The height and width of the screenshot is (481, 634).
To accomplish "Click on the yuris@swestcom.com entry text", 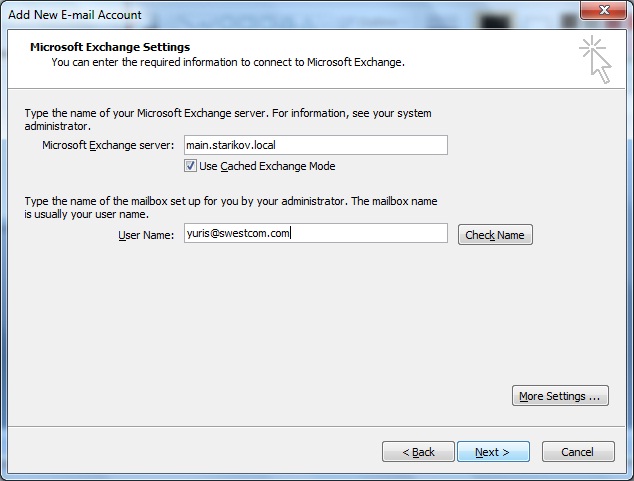I will [238, 234].
